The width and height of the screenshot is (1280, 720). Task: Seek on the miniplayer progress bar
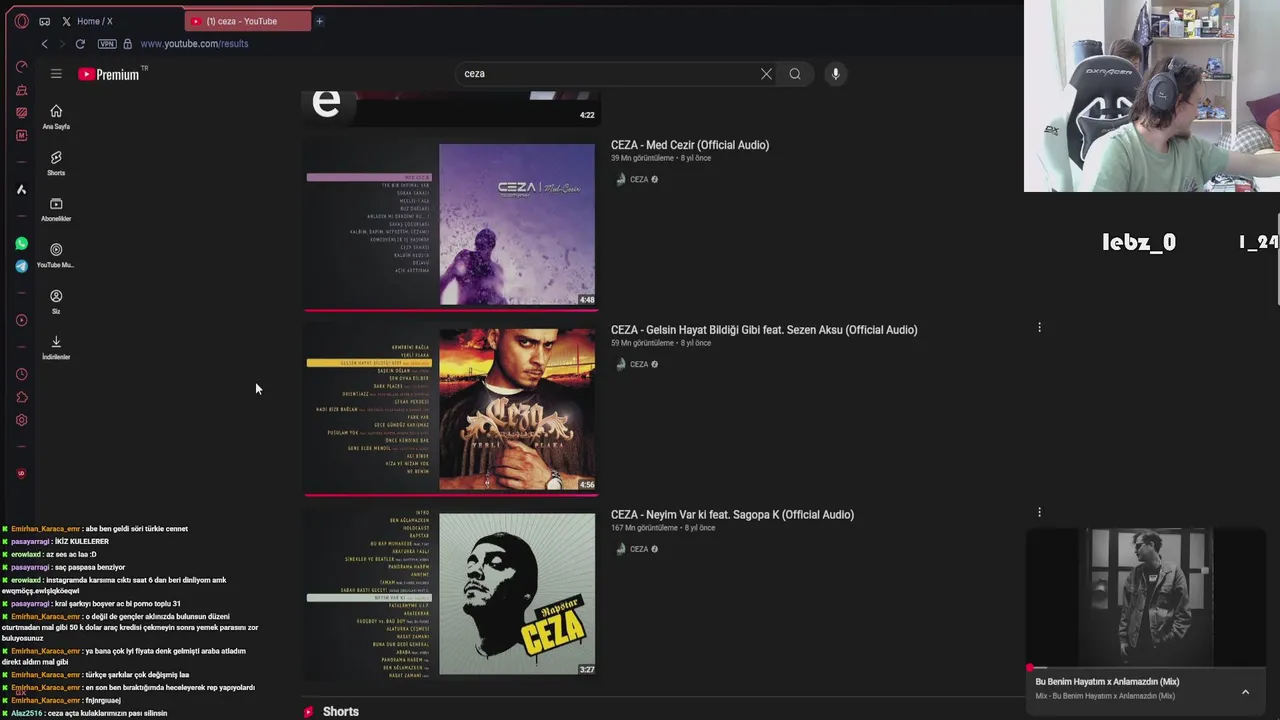pyautogui.click(x=1146, y=668)
